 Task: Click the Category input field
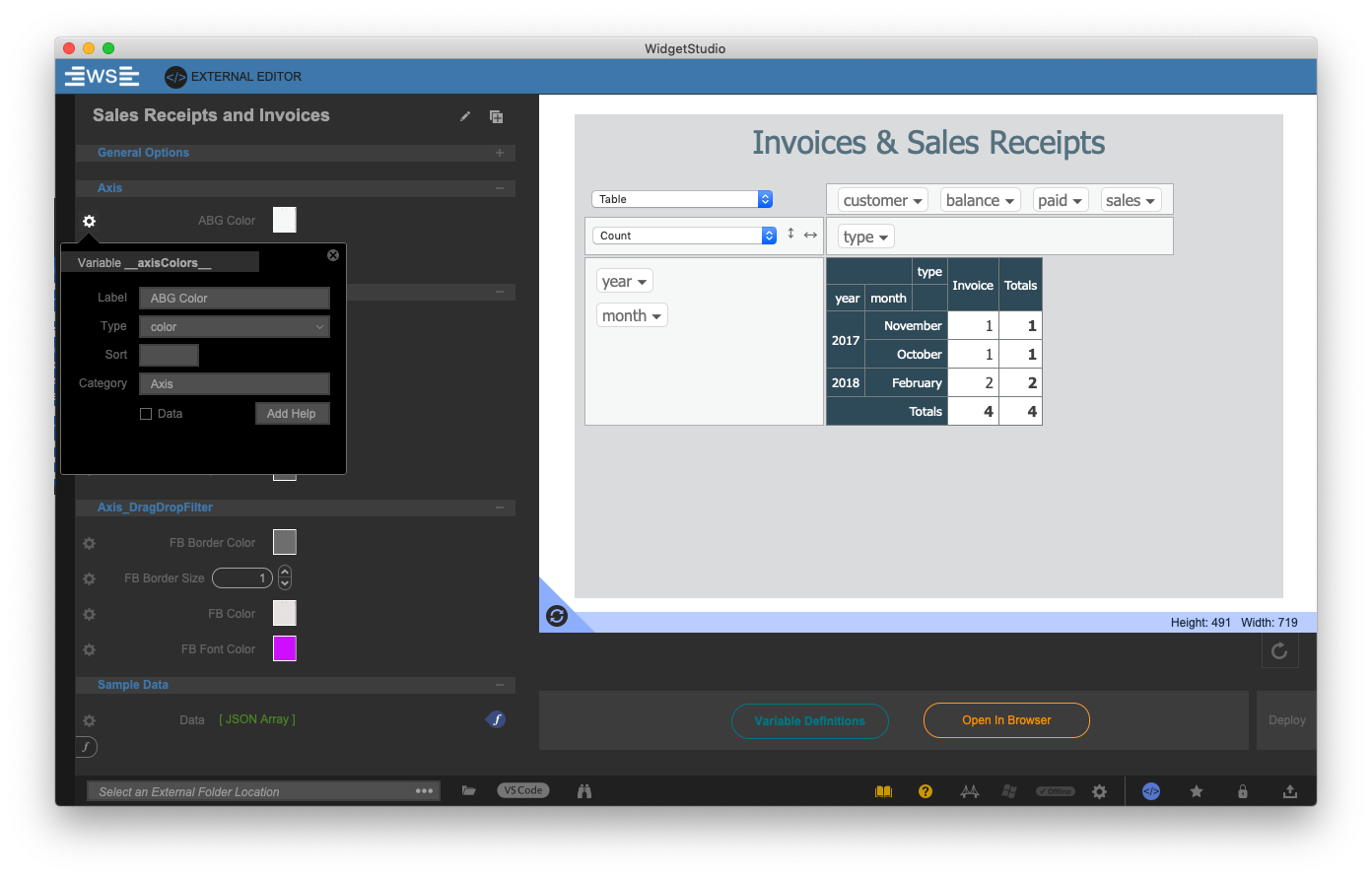(x=235, y=384)
